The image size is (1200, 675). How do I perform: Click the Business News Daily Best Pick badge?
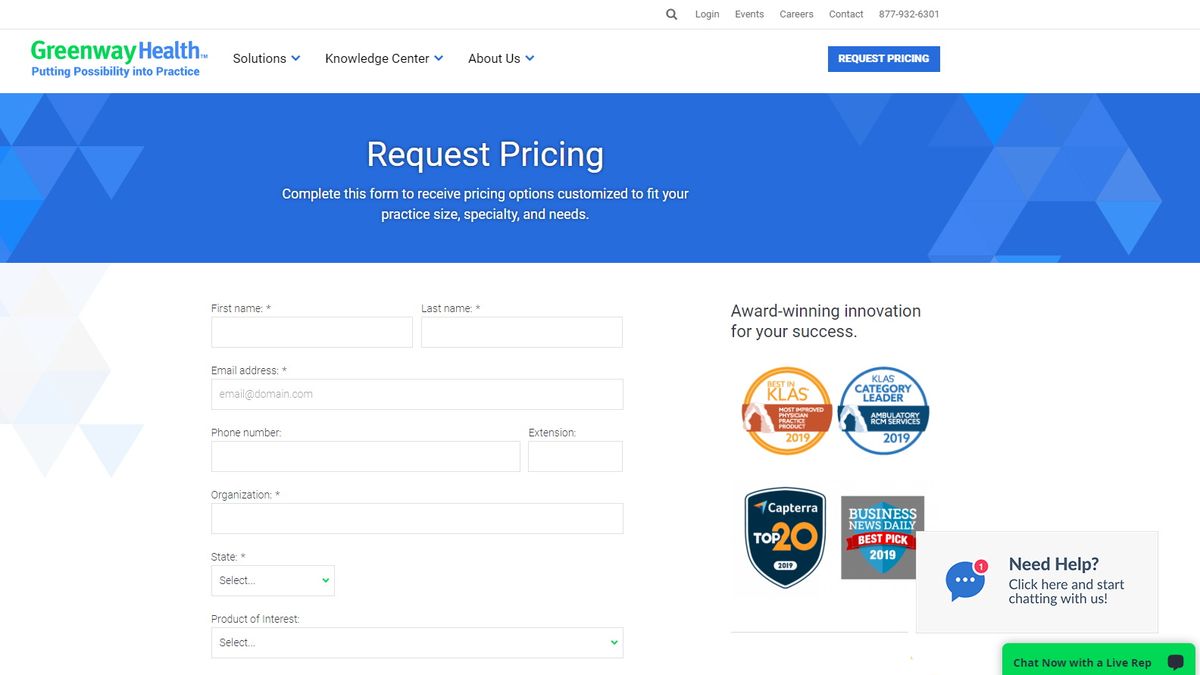[882, 537]
